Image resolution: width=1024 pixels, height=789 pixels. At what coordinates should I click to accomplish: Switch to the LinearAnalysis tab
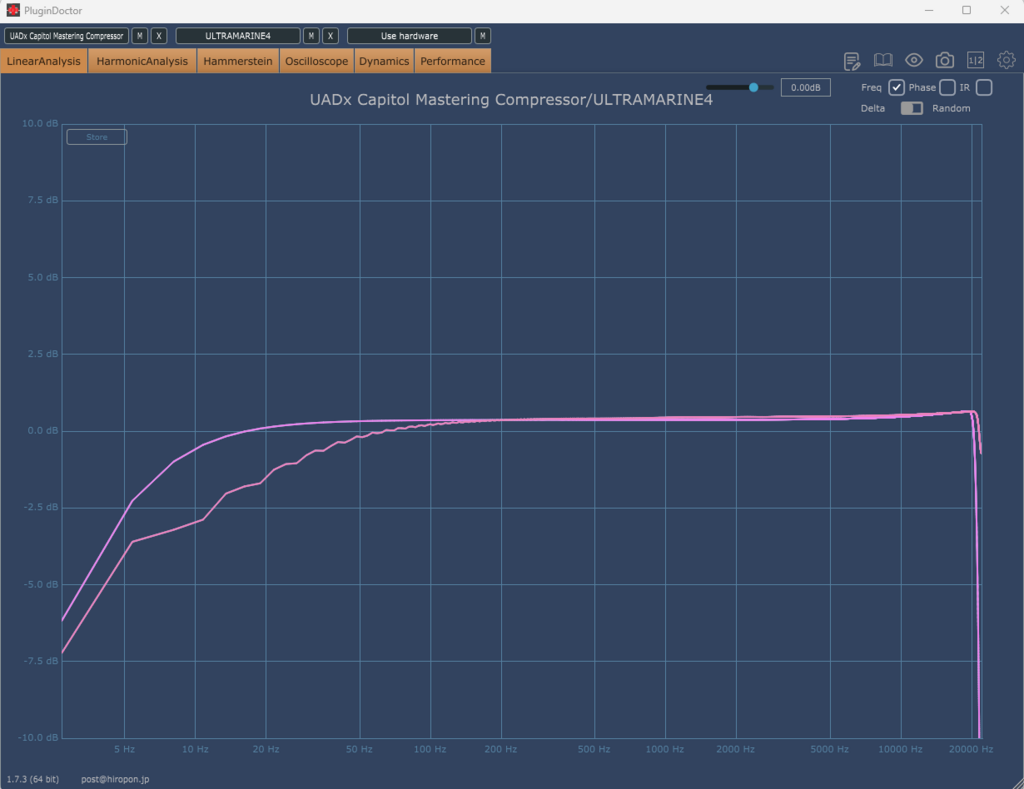(x=44, y=61)
